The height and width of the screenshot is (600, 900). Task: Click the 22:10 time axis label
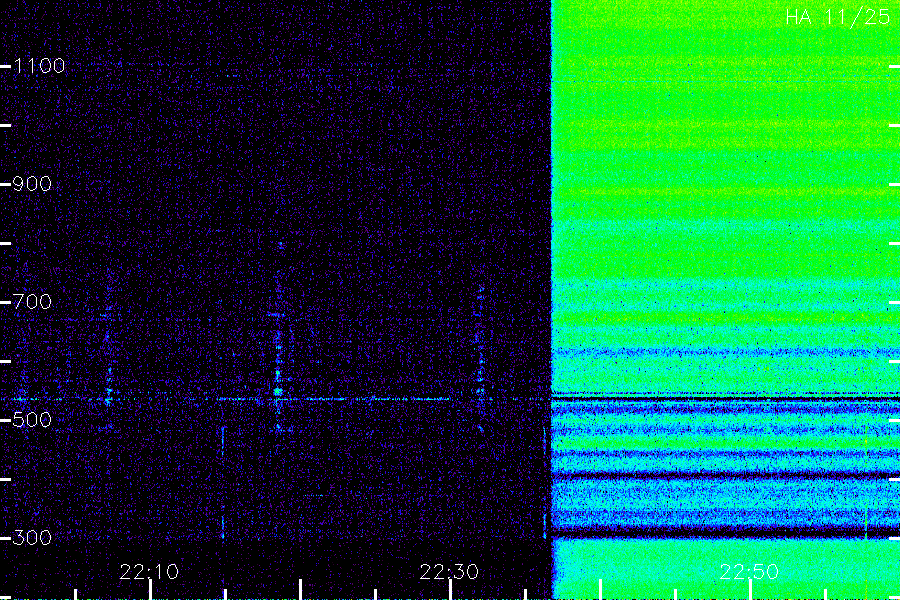[149, 572]
